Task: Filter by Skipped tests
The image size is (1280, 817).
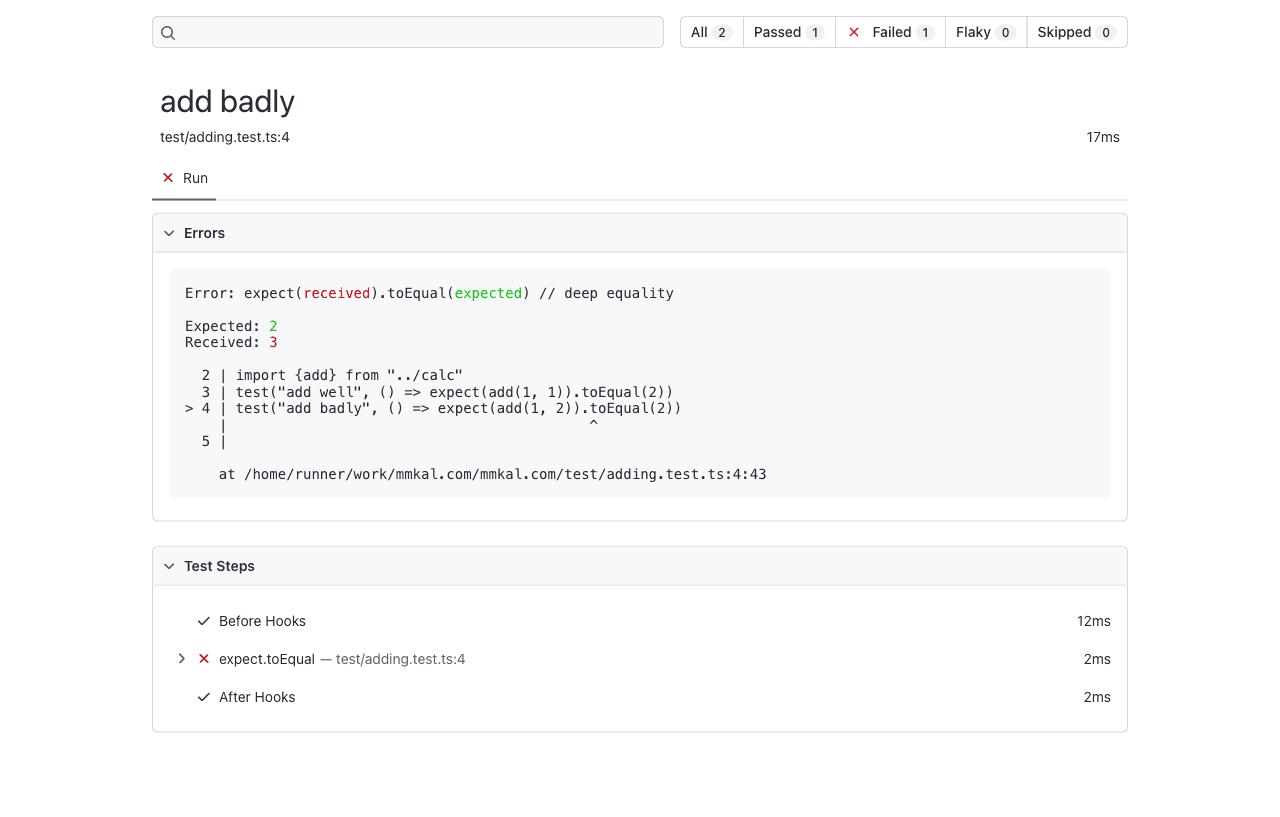Action: coord(1075,32)
